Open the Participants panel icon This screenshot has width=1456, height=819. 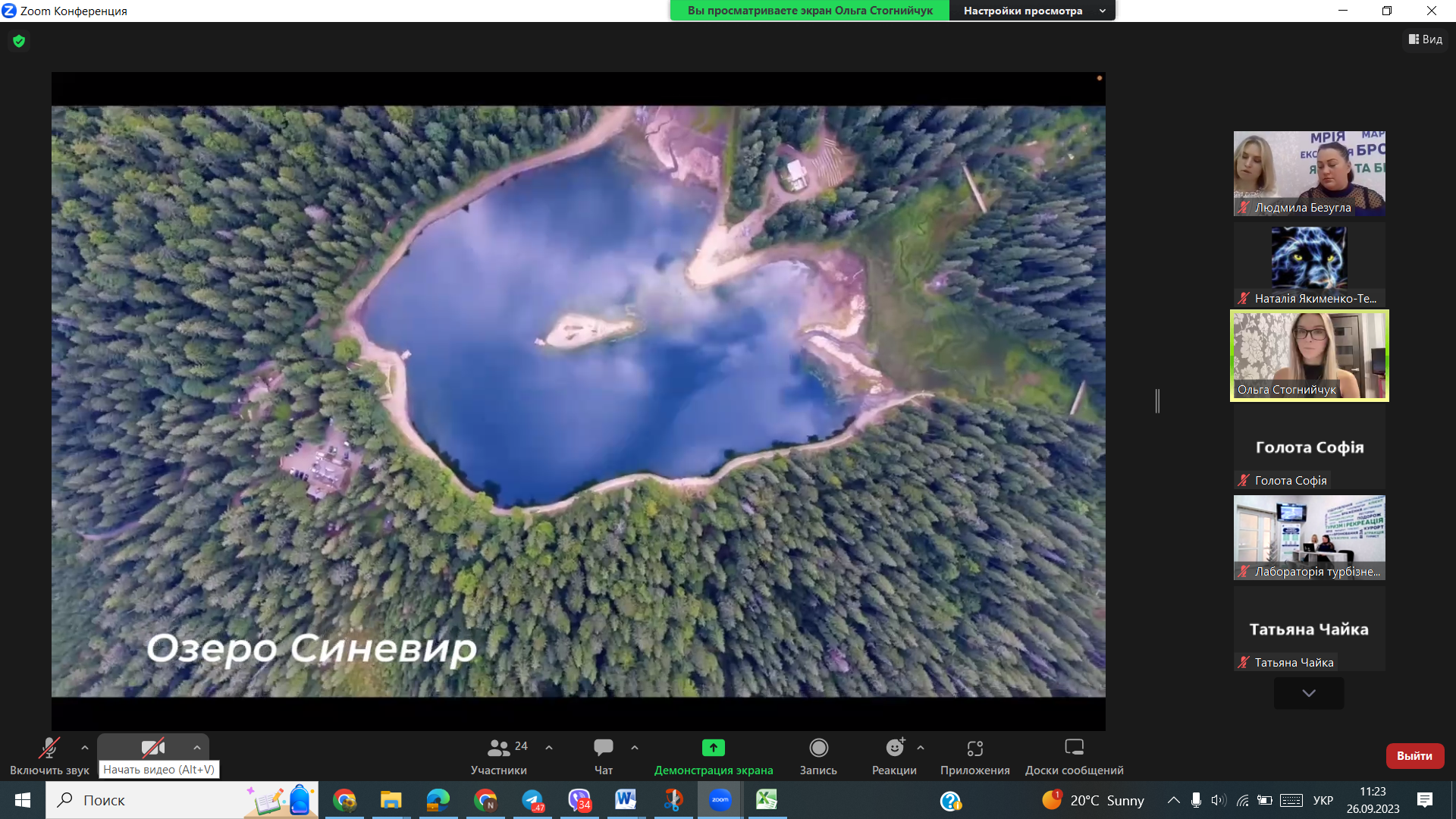pyautogui.click(x=498, y=748)
